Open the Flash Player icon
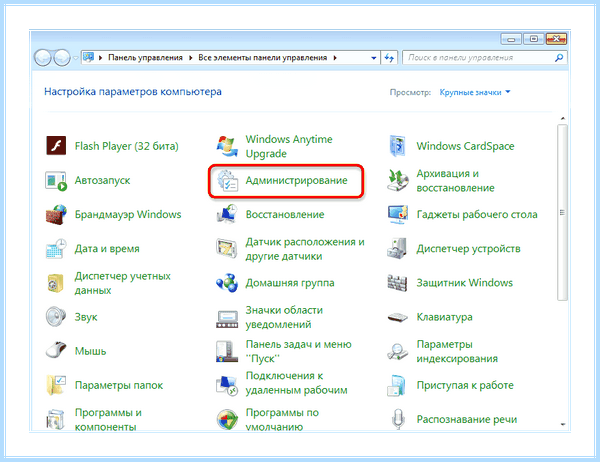 56,146
